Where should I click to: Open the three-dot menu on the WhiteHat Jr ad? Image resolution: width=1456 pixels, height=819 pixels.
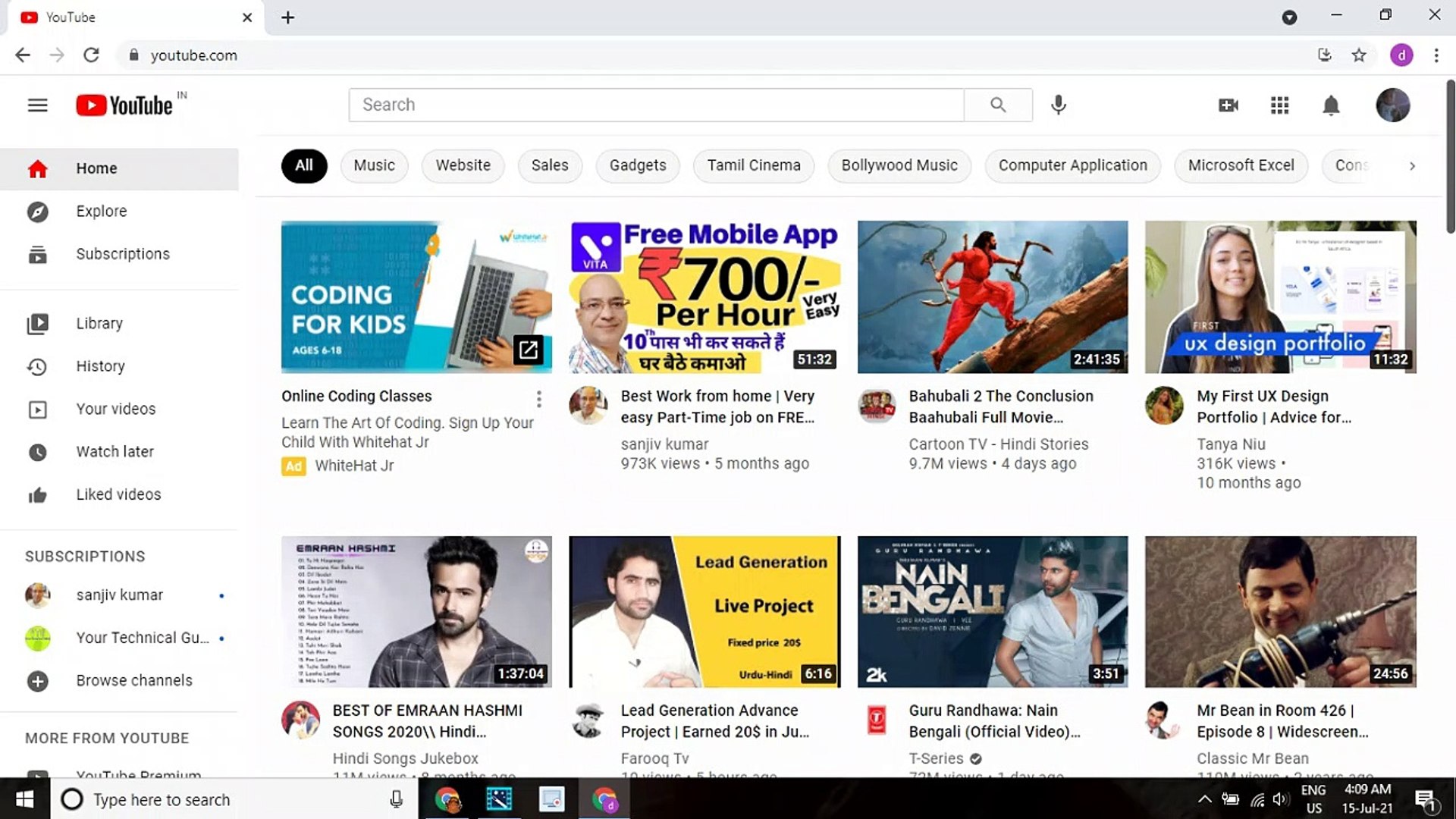[x=539, y=398]
